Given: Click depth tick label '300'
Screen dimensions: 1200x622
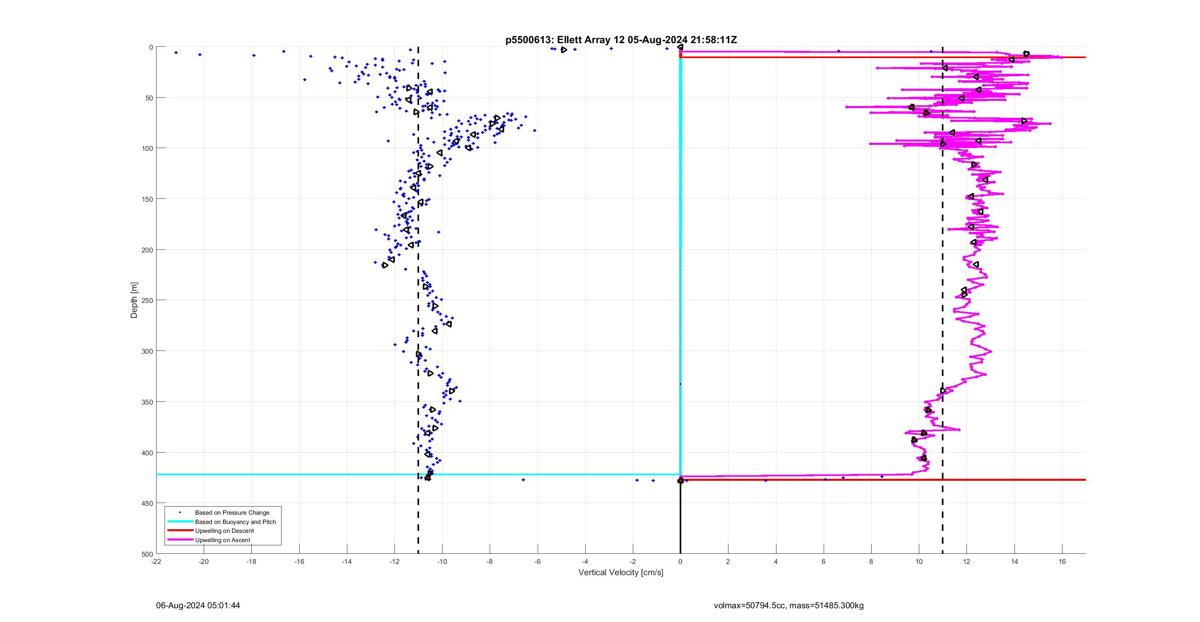Looking at the screenshot, I should pos(146,351).
